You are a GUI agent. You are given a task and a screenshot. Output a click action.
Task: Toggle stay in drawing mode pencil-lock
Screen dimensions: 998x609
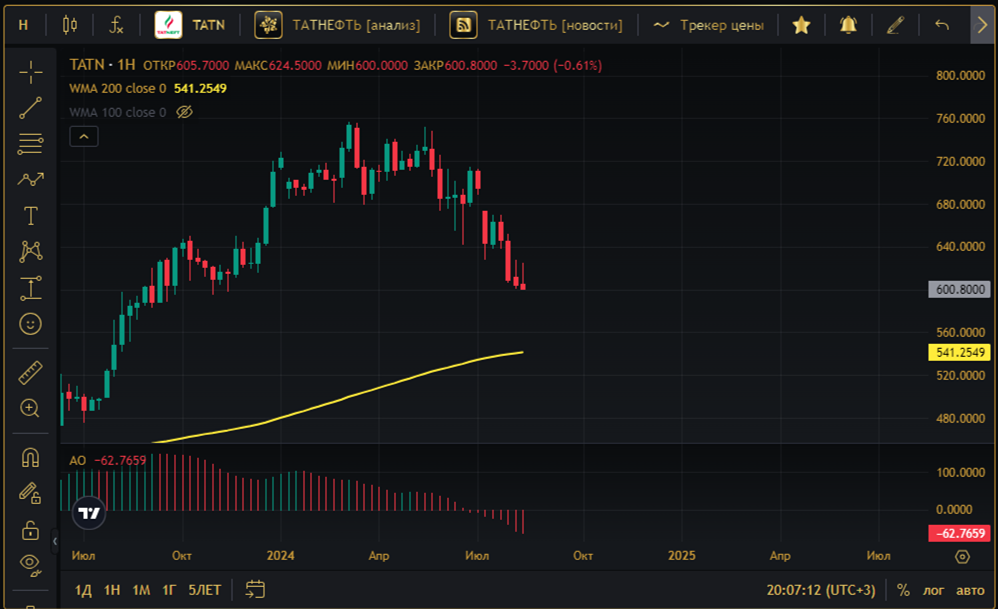tap(31, 493)
